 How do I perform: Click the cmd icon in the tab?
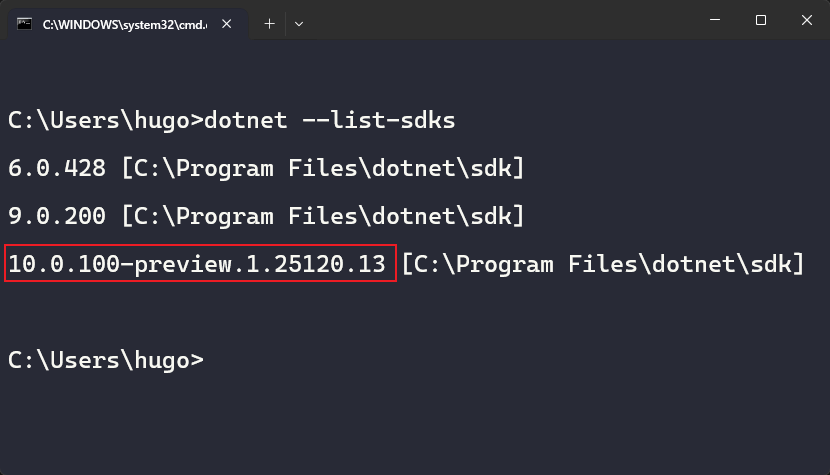(24, 23)
